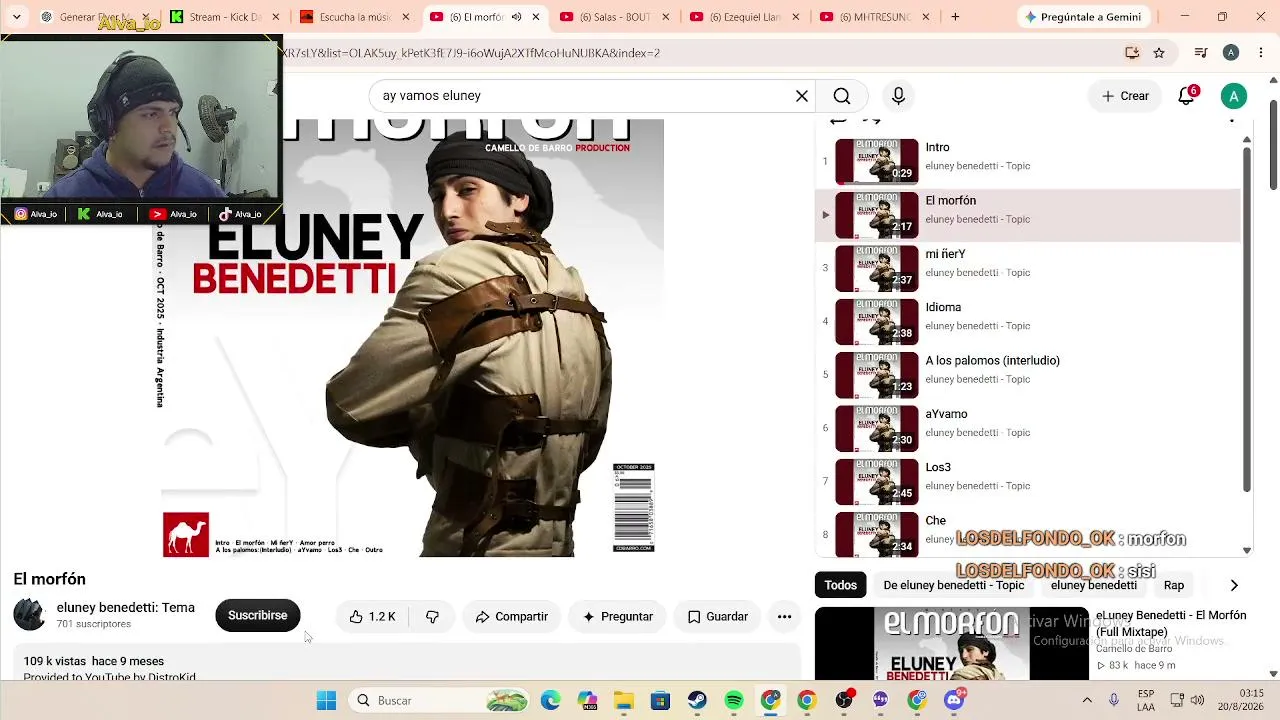Open Microsoft Edge from the taskbar
Viewport: 1280px width, 720px height.
coord(550,701)
